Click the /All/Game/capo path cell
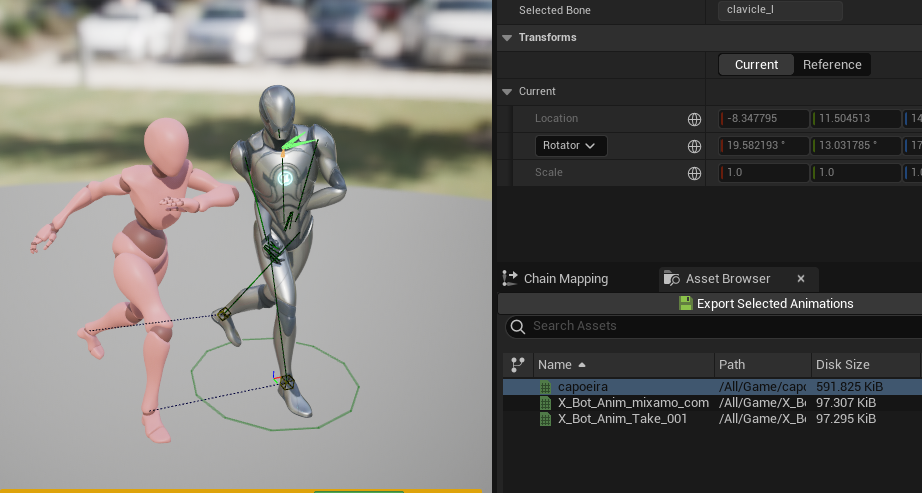This screenshot has height=493, width=922. [x=762, y=387]
